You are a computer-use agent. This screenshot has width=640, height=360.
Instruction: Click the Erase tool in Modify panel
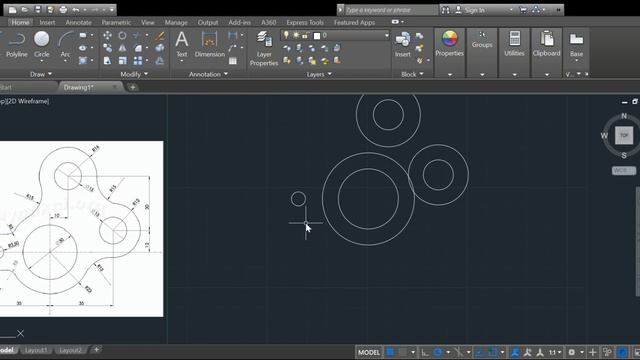pos(160,36)
